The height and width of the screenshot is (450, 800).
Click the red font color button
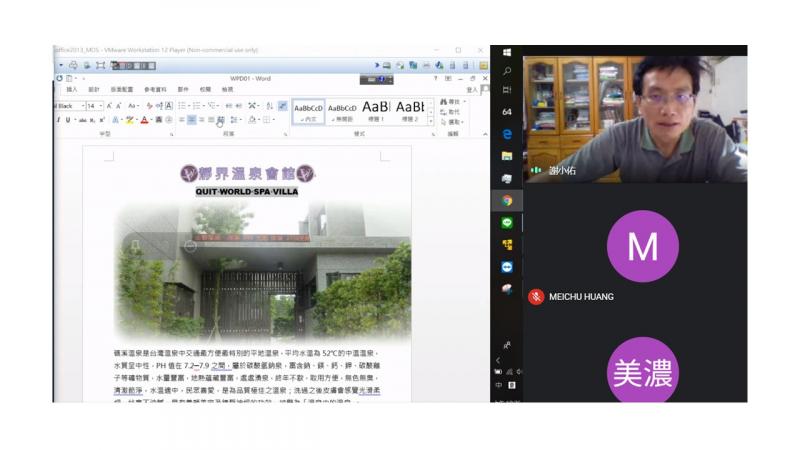tap(144, 120)
